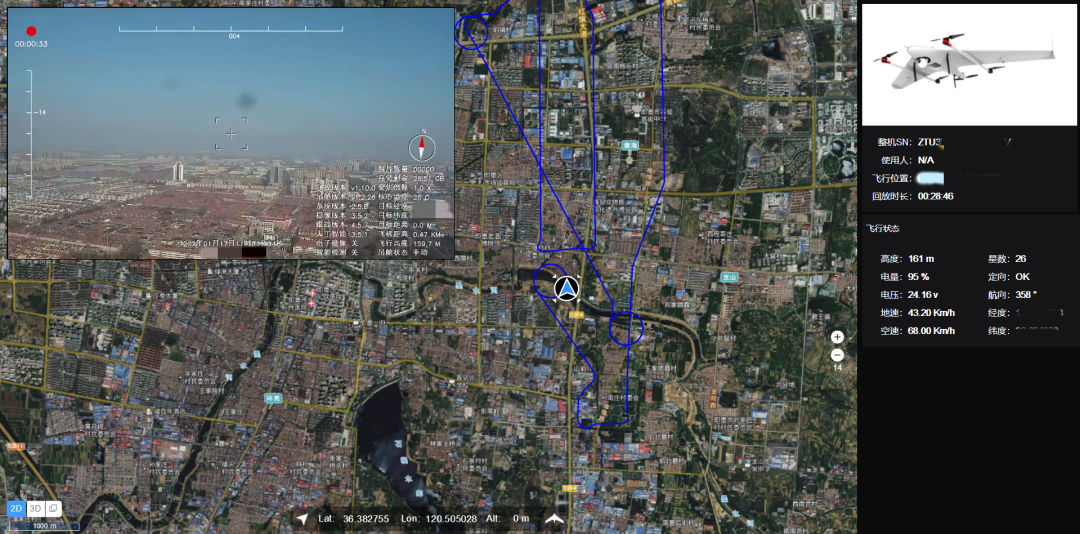Toggle the split map view button
The image size is (1080, 534).
pos(53,508)
